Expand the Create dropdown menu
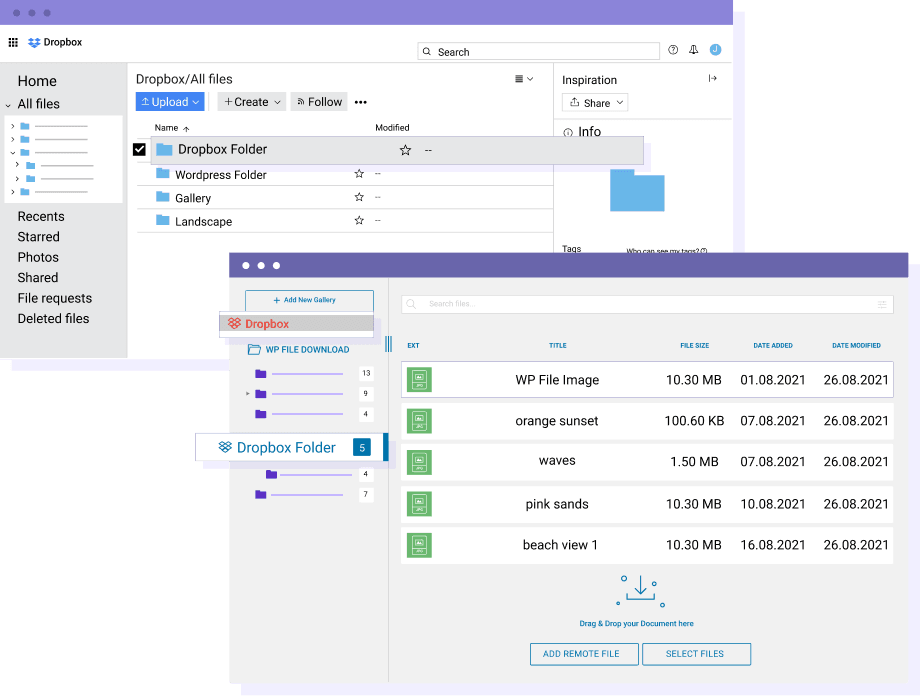920x696 pixels. [251, 102]
